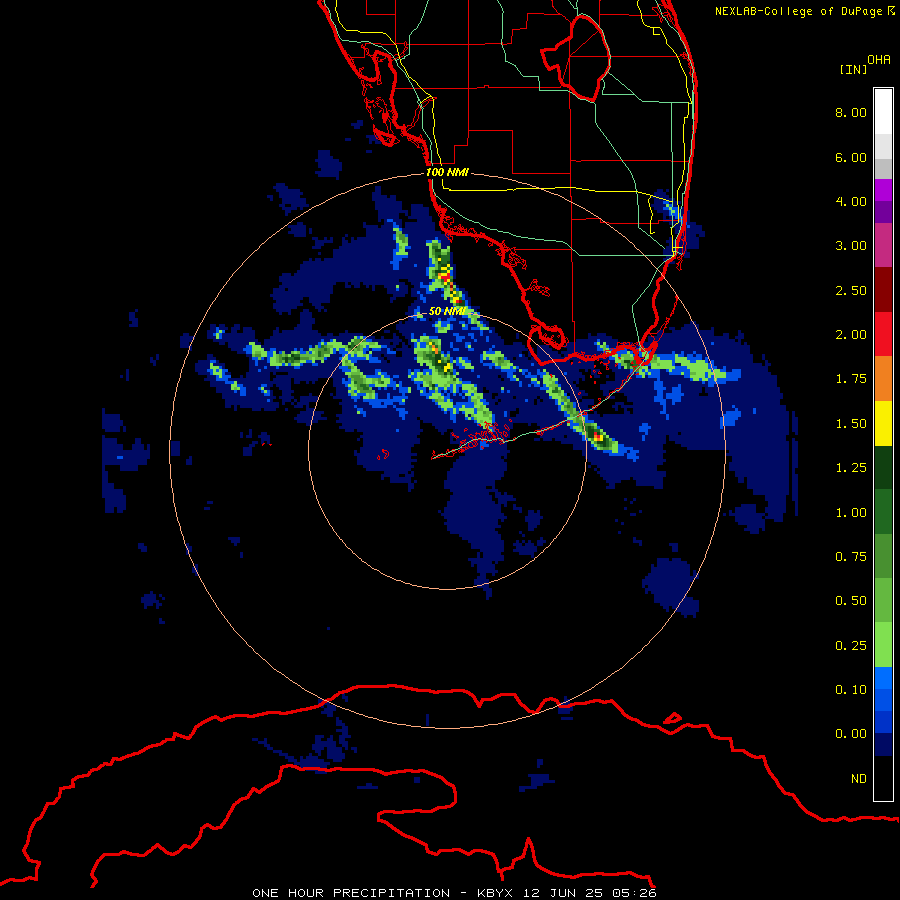The width and height of the screenshot is (900, 900).
Task: Select the magenta swatch beside 4.00
Action: (883, 190)
